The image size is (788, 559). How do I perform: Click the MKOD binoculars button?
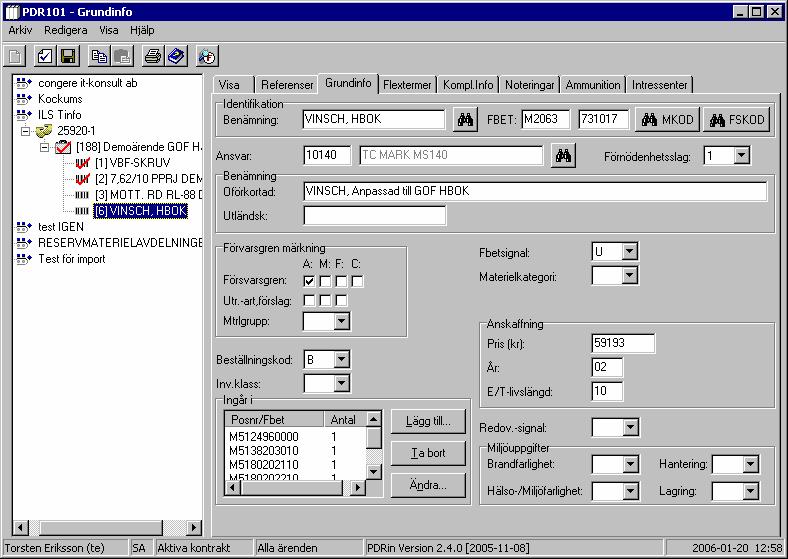(667, 120)
